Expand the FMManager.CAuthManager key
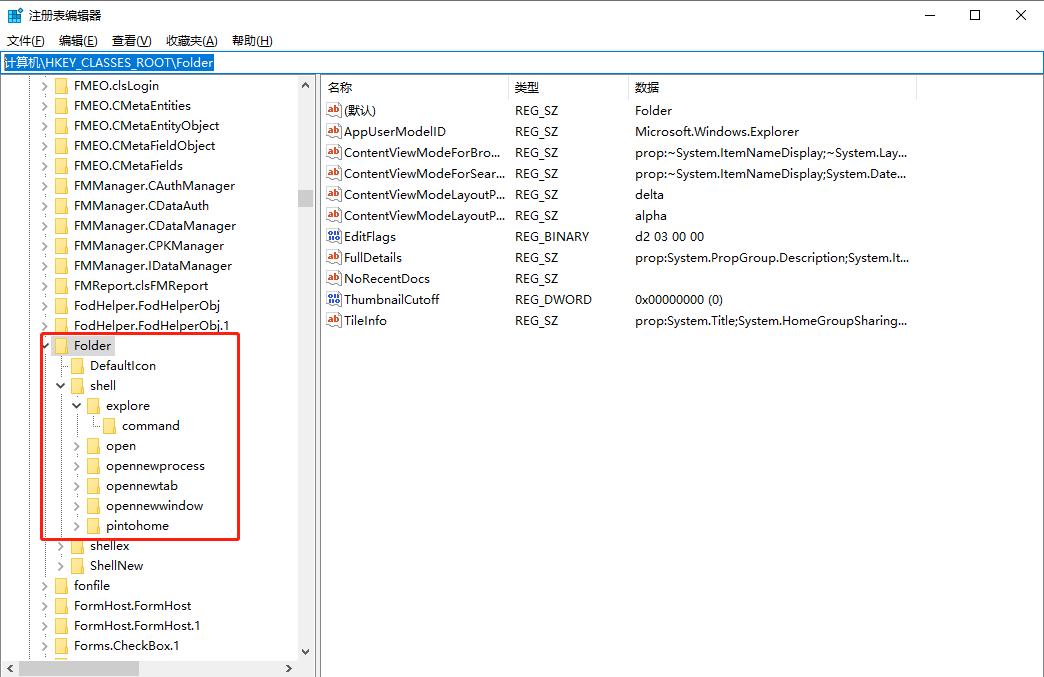 [x=44, y=186]
